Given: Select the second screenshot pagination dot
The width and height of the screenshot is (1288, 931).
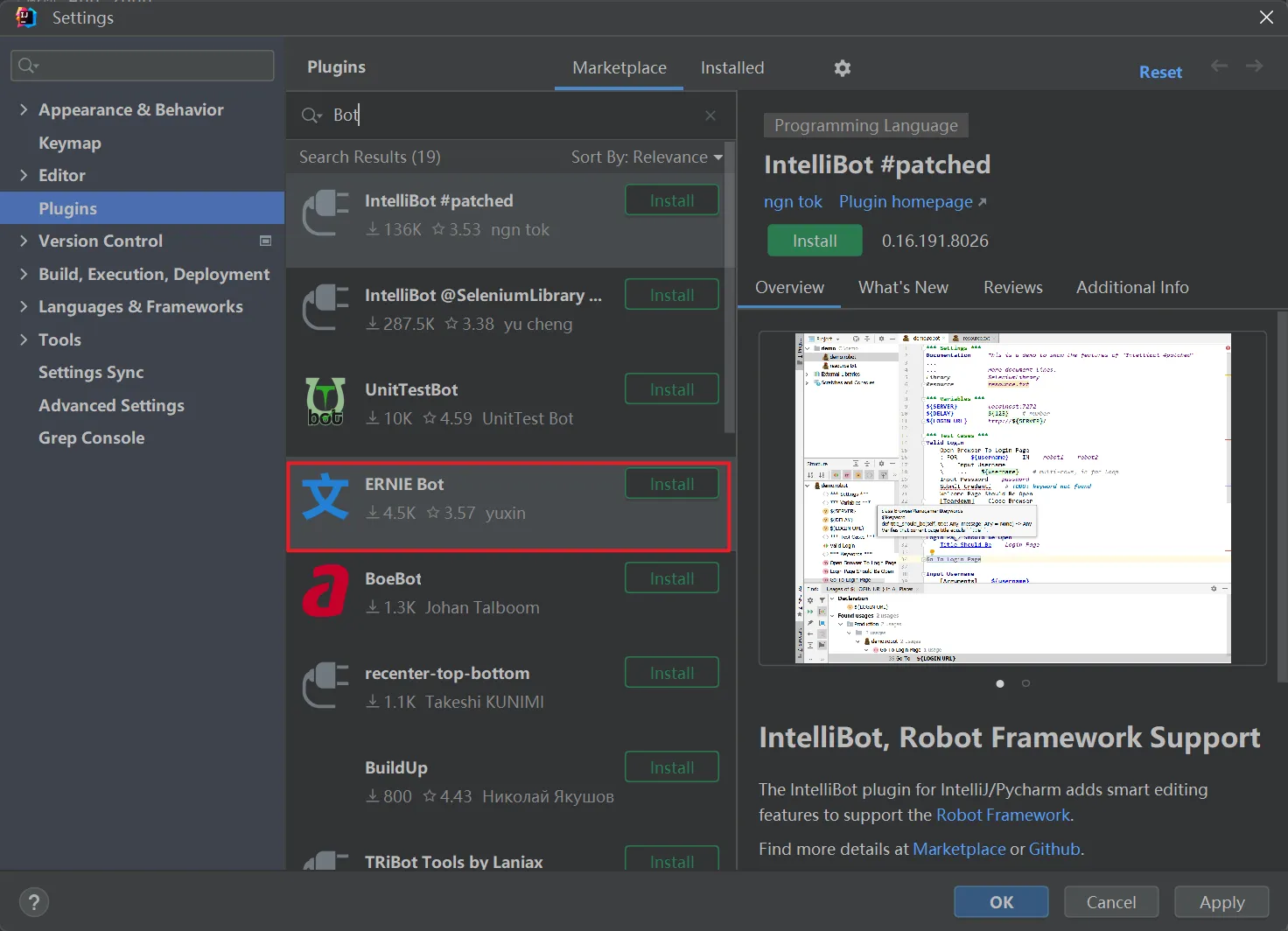Looking at the screenshot, I should tap(1025, 683).
